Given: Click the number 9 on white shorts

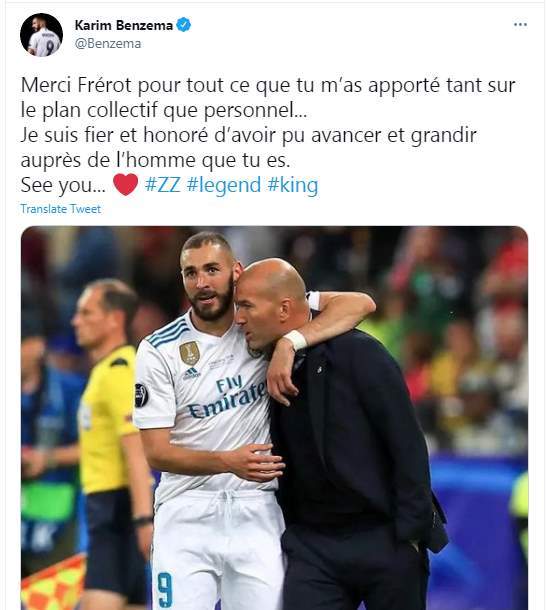Looking at the screenshot, I should 165,590.
